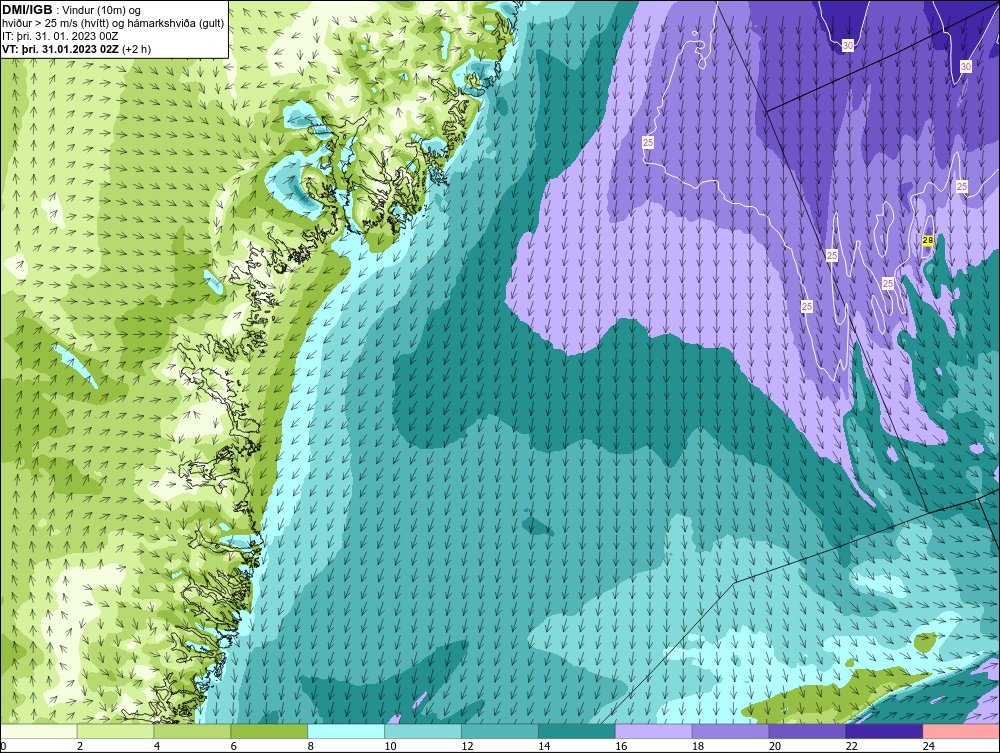Screen dimensions: 1000x753
Task: Click the legend scale value "8"
Action: pos(311,746)
